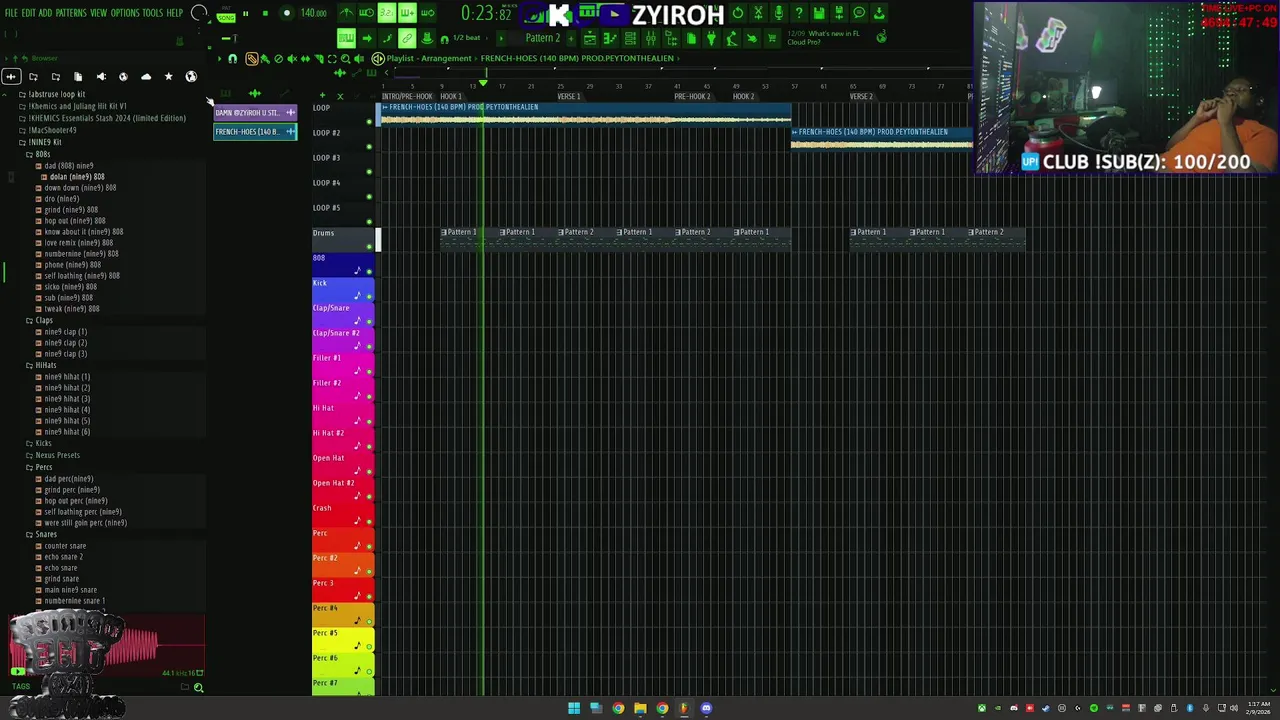Click the stop transport button
Viewport: 1280px width, 720px height.
coord(265,13)
